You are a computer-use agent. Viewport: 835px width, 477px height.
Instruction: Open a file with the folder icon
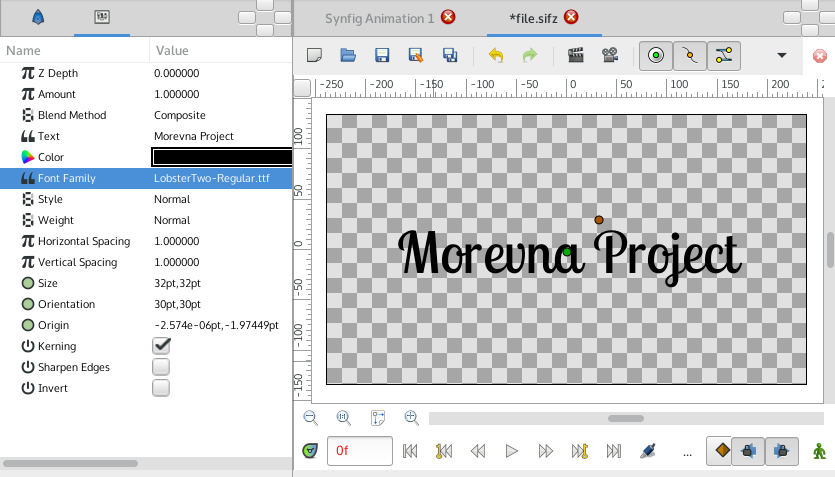[x=348, y=55]
